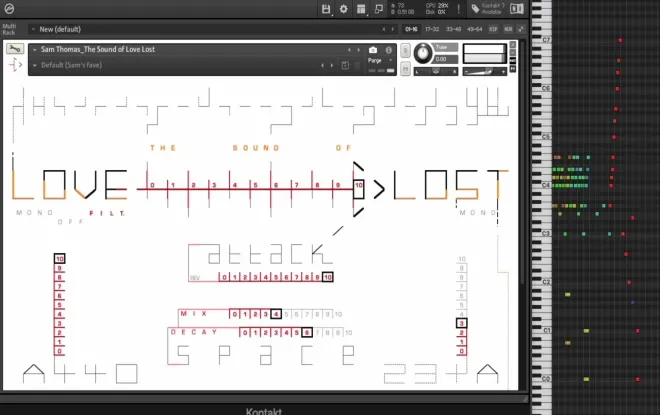Click the C1 piano key label
Viewport: 660px width, 415px height.
[x=546, y=330]
